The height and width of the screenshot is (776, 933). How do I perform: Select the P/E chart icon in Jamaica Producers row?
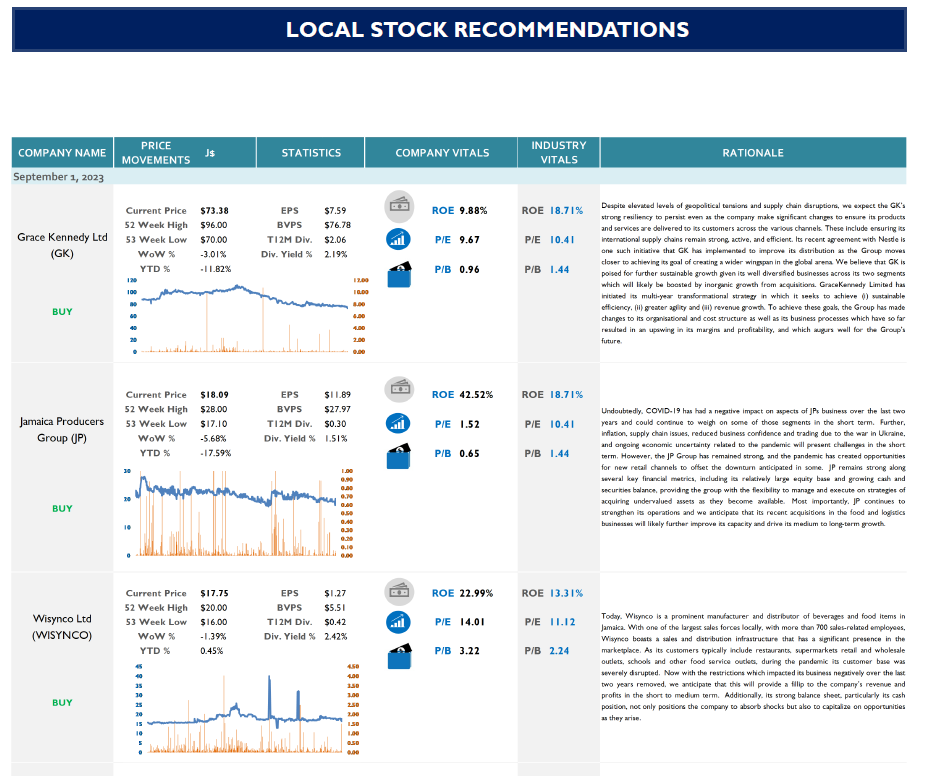point(398,423)
